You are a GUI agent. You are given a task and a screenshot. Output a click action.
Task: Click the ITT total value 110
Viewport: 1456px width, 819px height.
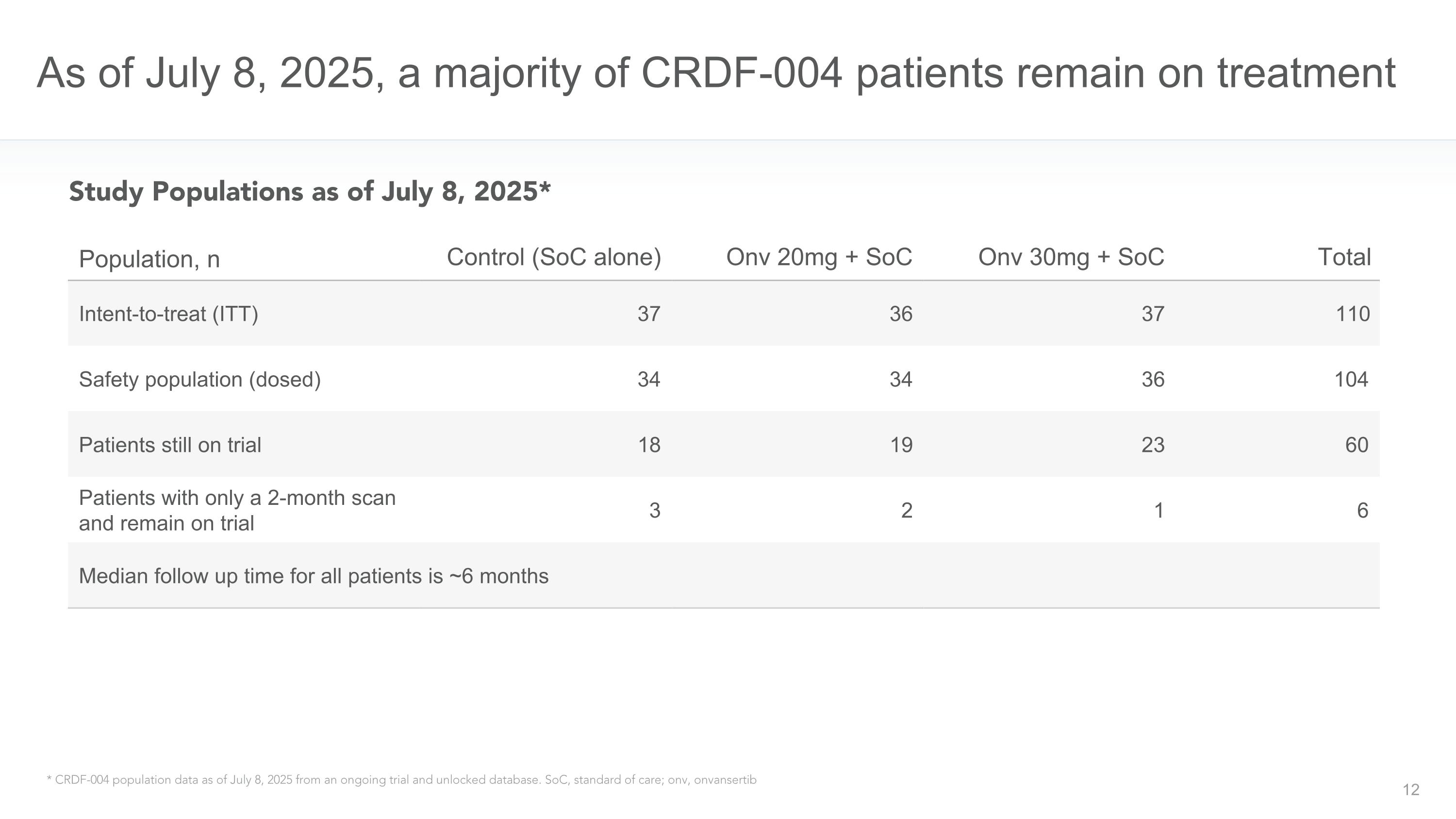[x=1352, y=314]
